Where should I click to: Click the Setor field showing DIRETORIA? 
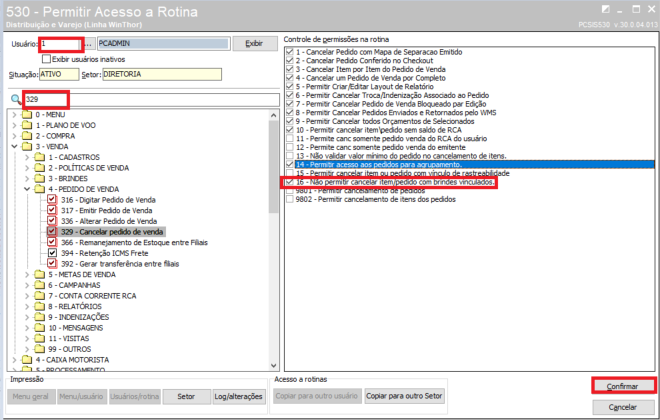point(162,74)
